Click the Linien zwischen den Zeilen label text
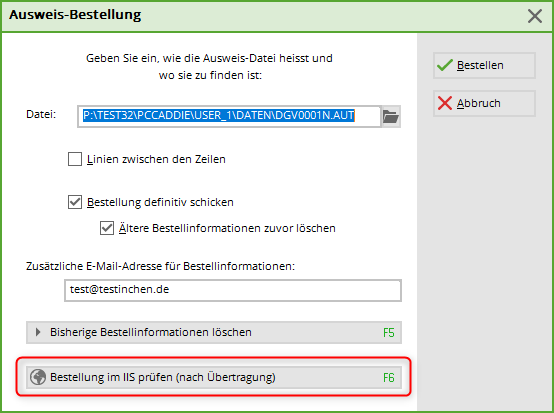The height and width of the screenshot is (413, 554). click(156, 159)
